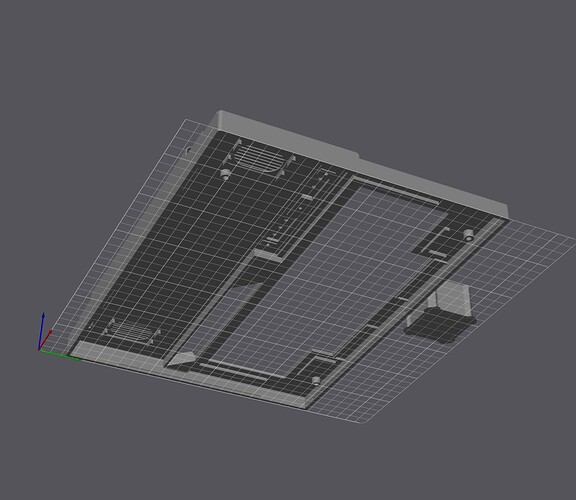576x500 pixels.
Task: Select the large oval vent grille
Action: click(260, 158)
